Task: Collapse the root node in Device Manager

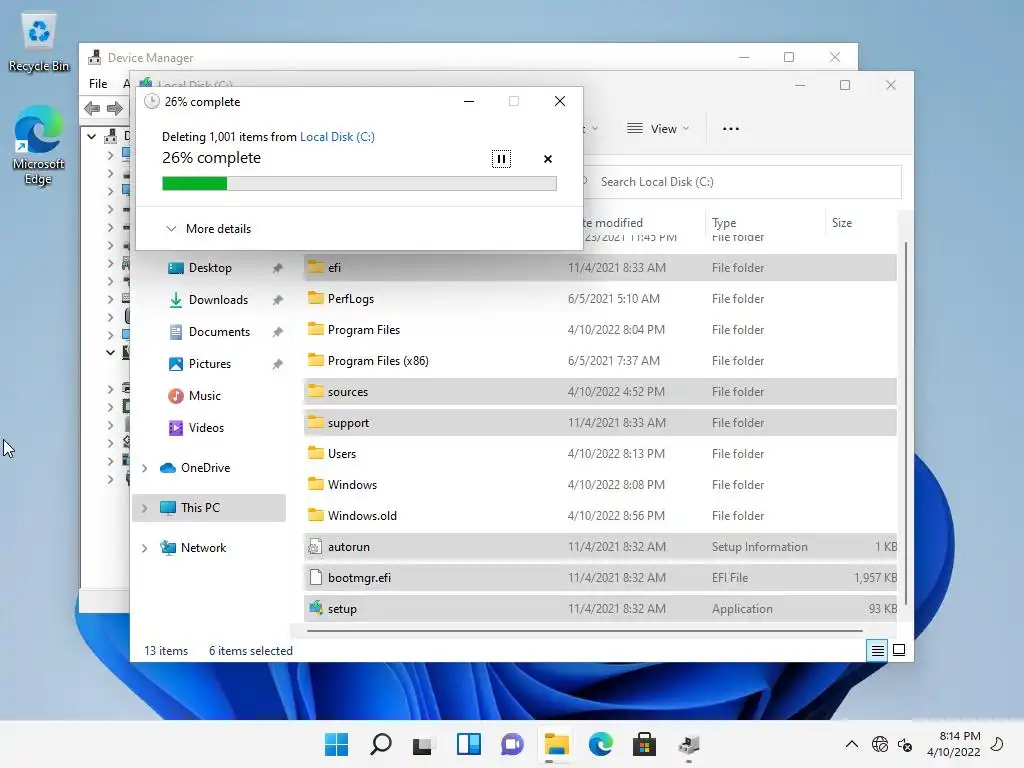Action: tap(91, 136)
